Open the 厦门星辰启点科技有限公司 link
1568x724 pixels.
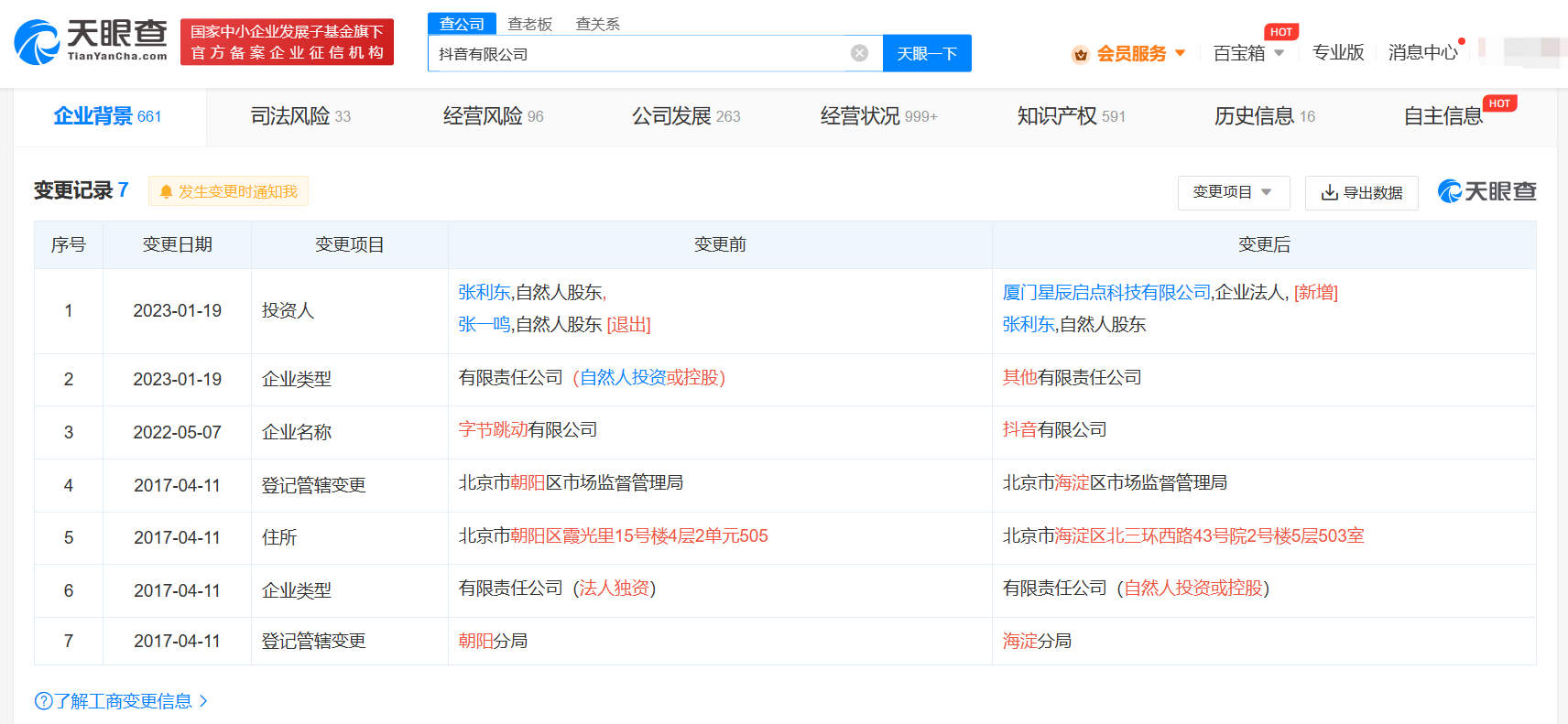pyautogui.click(x=1106, y=293)
